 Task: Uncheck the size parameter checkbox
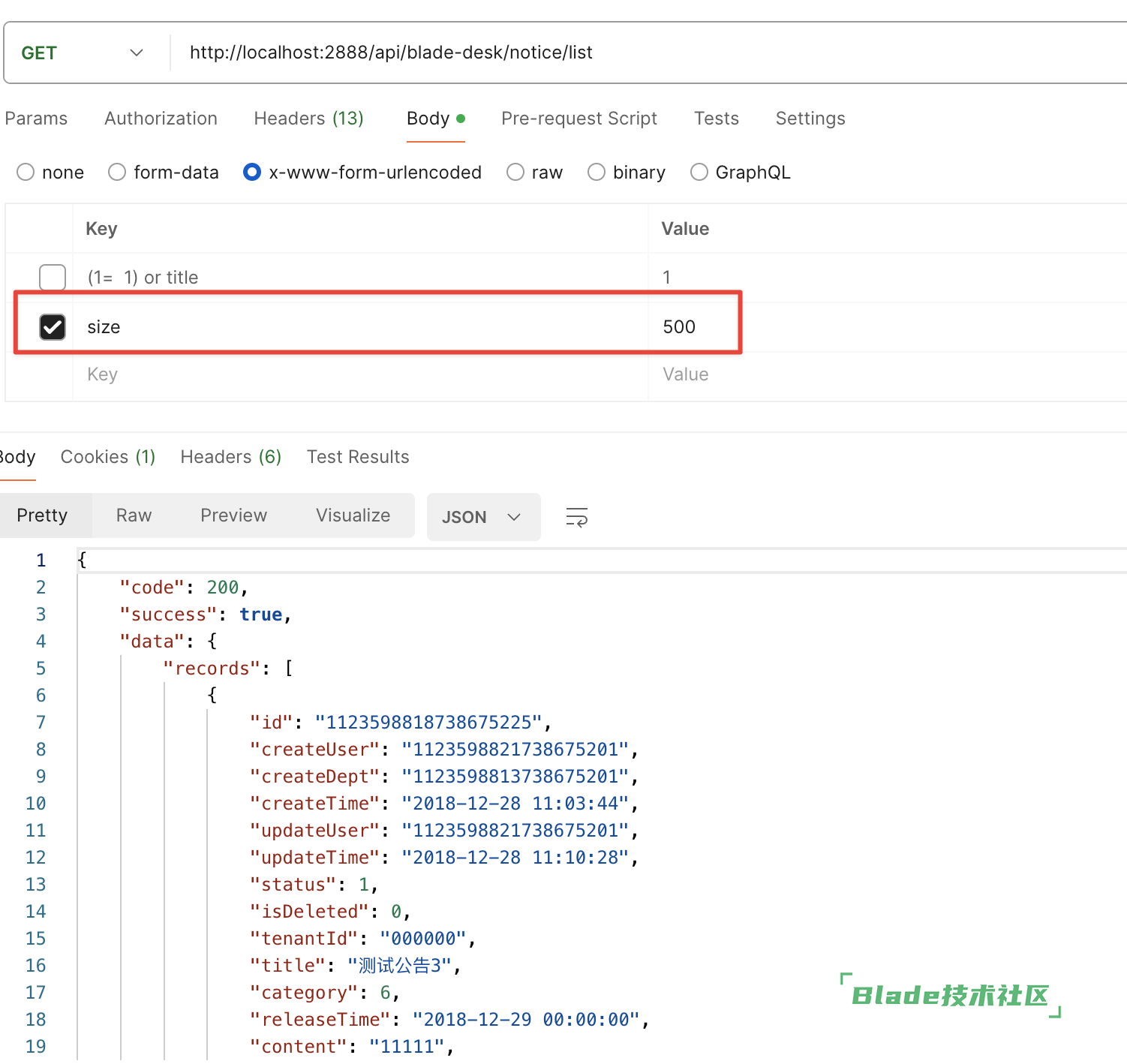[x=53, y=327]
